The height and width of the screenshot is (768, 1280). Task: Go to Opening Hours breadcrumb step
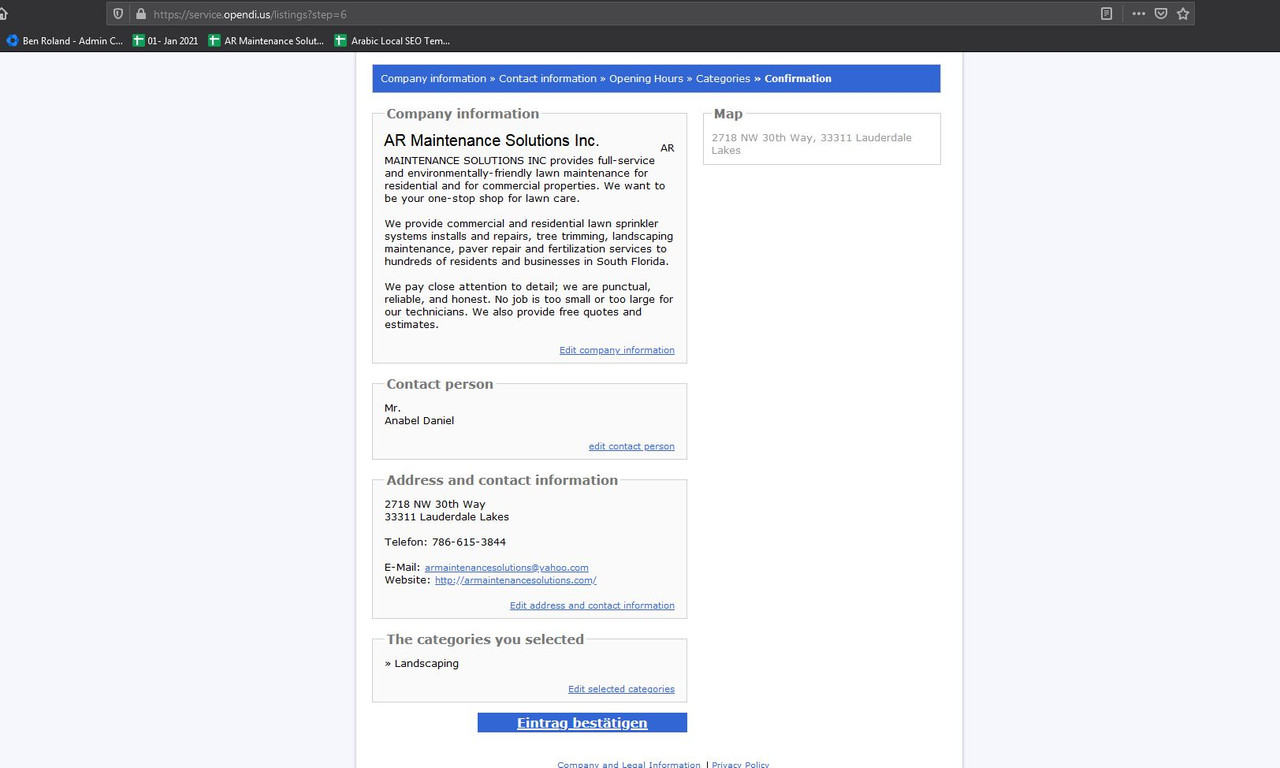tap(646, 79)
